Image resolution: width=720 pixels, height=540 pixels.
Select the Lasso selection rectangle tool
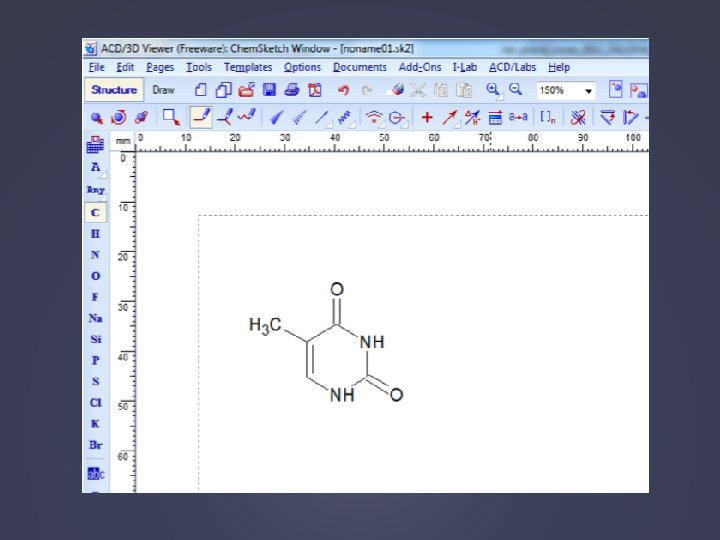coord(172,118)
